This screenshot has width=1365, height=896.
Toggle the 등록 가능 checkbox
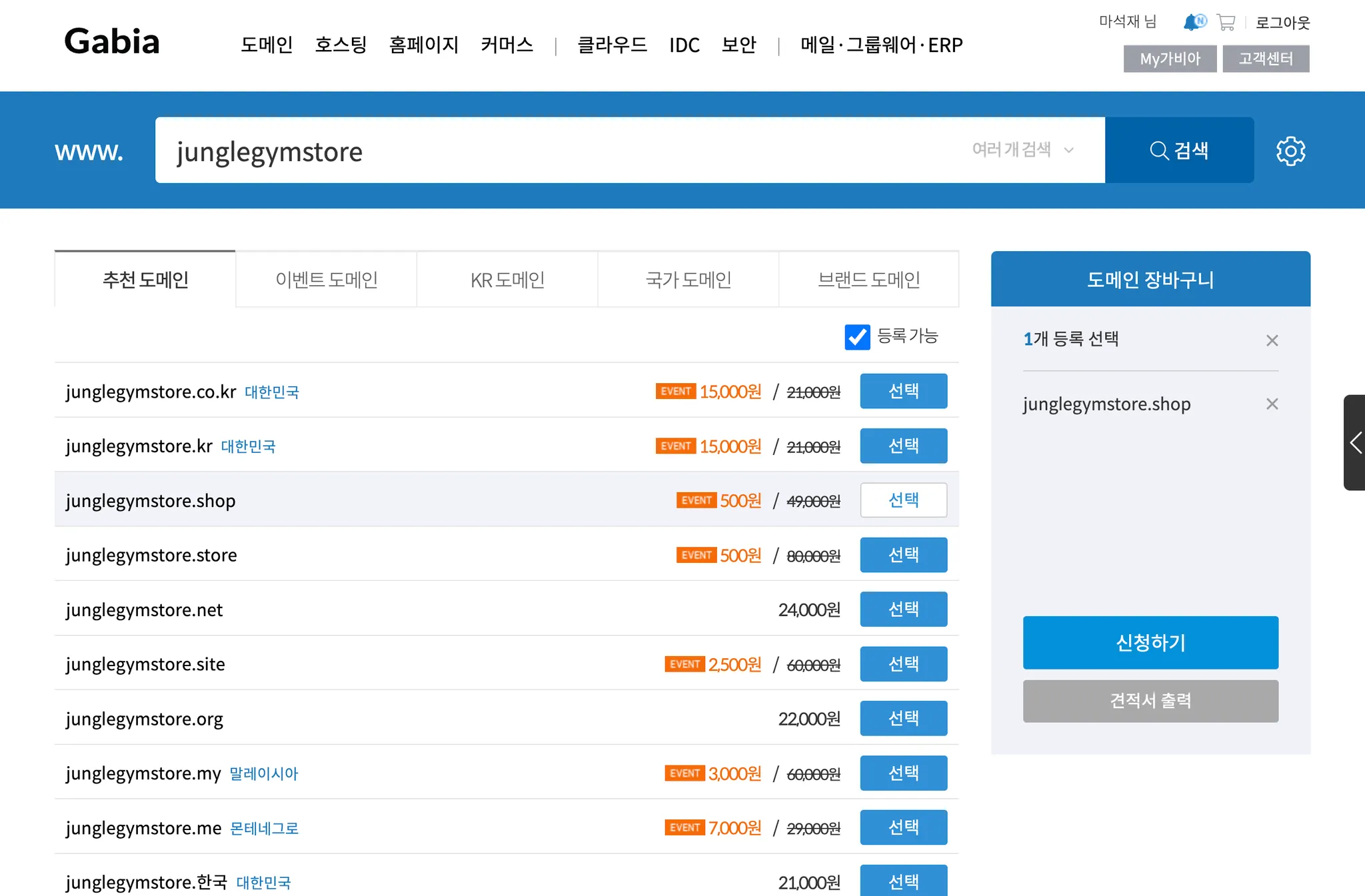tap(857, 337)
